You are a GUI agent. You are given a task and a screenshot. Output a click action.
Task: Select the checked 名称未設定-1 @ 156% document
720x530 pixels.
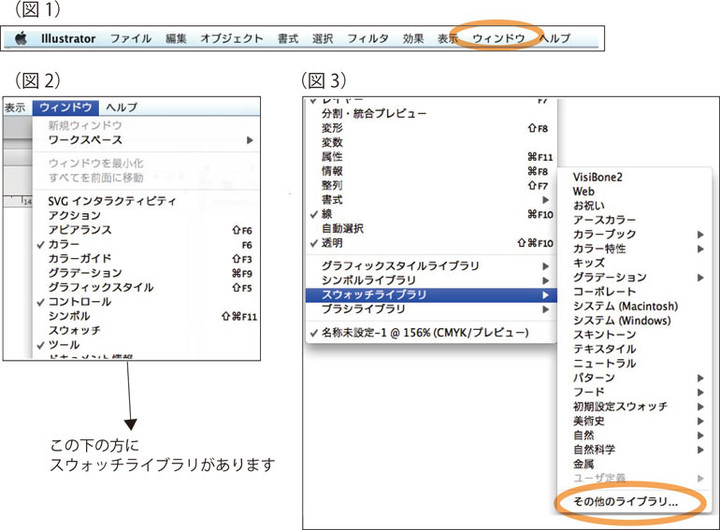point(431,333)
